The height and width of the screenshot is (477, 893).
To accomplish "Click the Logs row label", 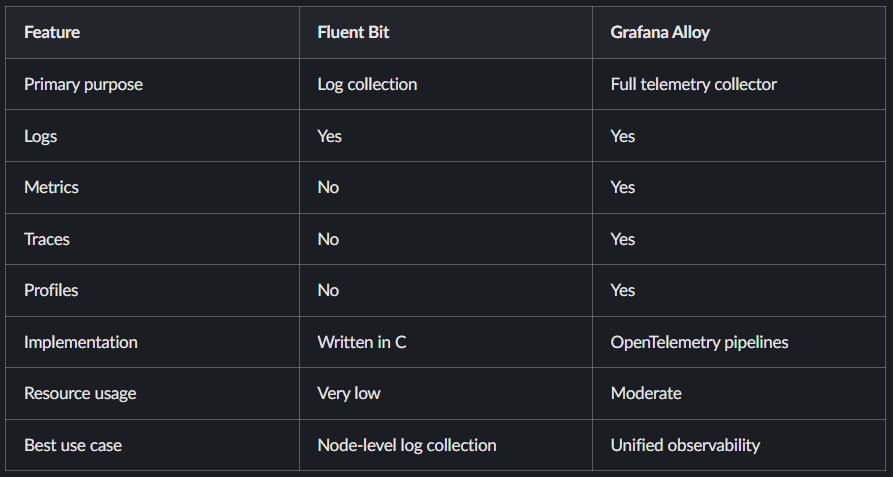I will pyautogui.click(x=41, y=136).
